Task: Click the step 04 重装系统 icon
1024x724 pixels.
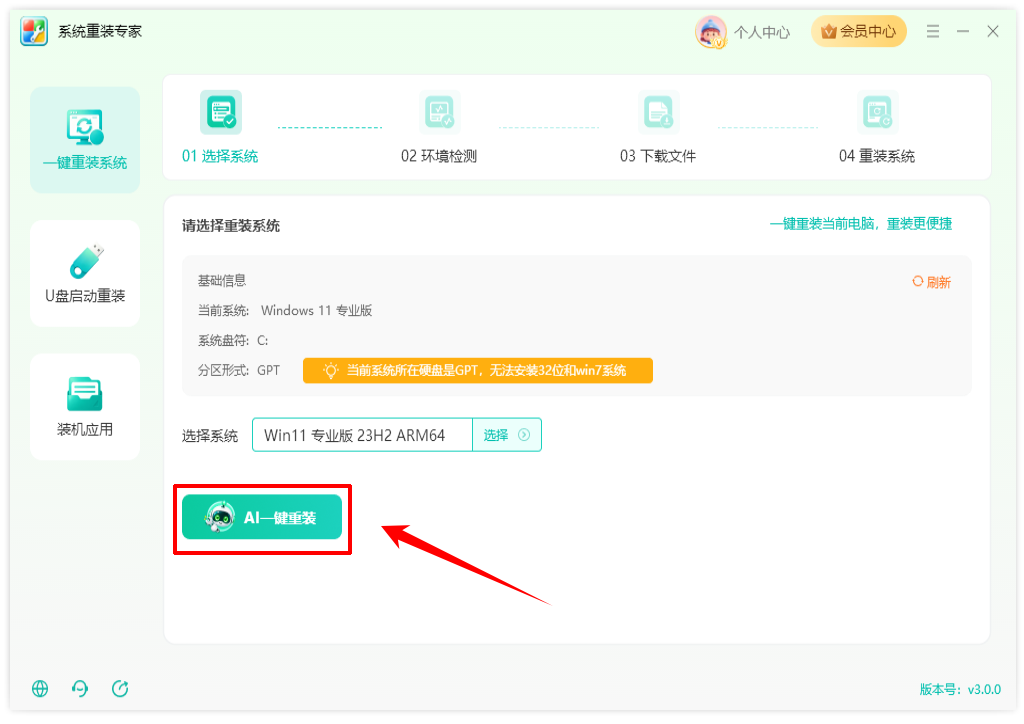Action: click(876, 112)
